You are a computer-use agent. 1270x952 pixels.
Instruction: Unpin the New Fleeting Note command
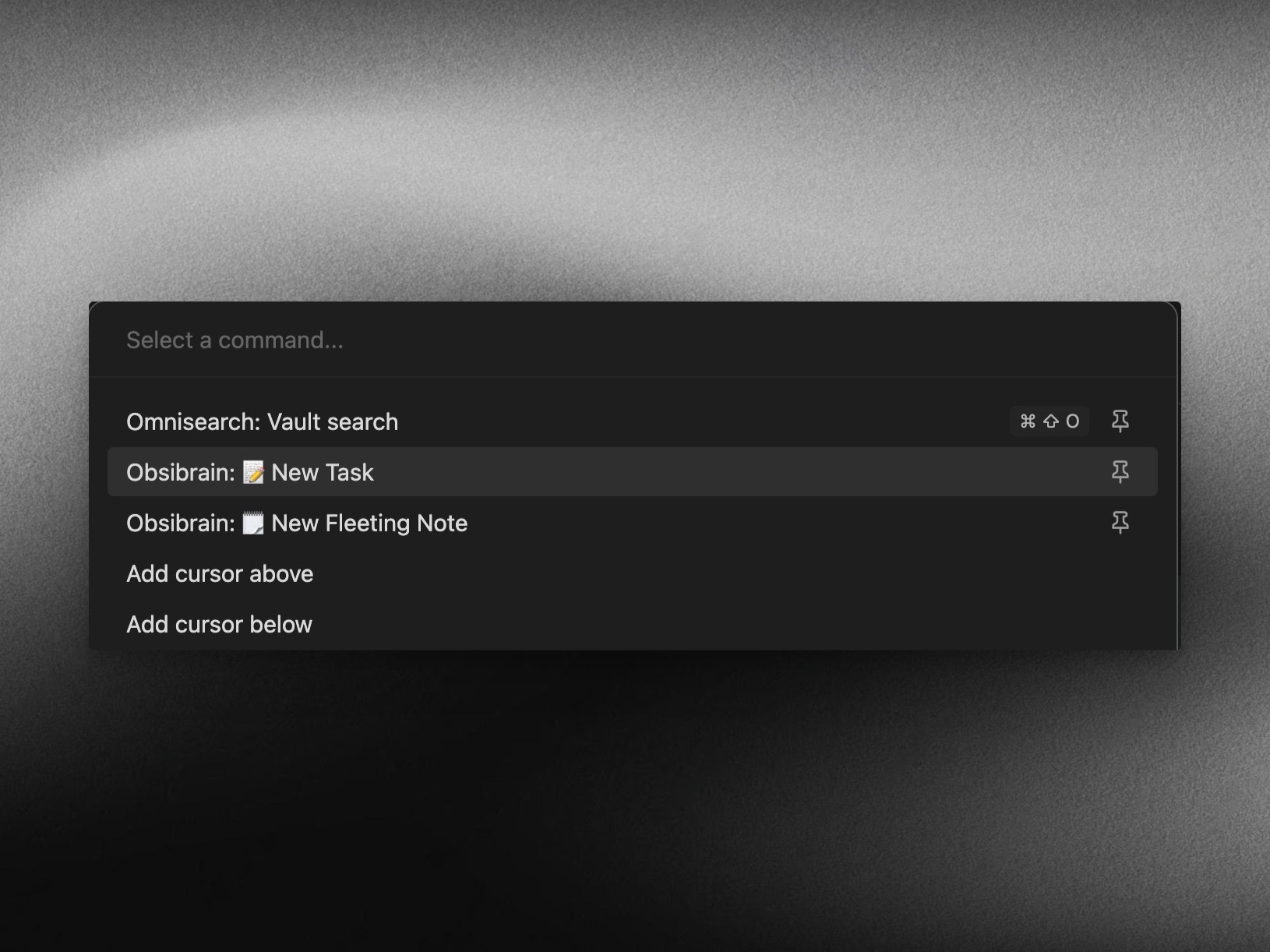click(x=1120, y=523)
